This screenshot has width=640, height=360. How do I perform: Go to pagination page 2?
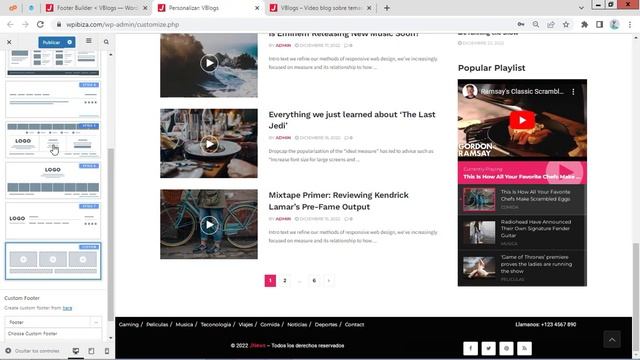pyautogui.click(x=285, y=280)
